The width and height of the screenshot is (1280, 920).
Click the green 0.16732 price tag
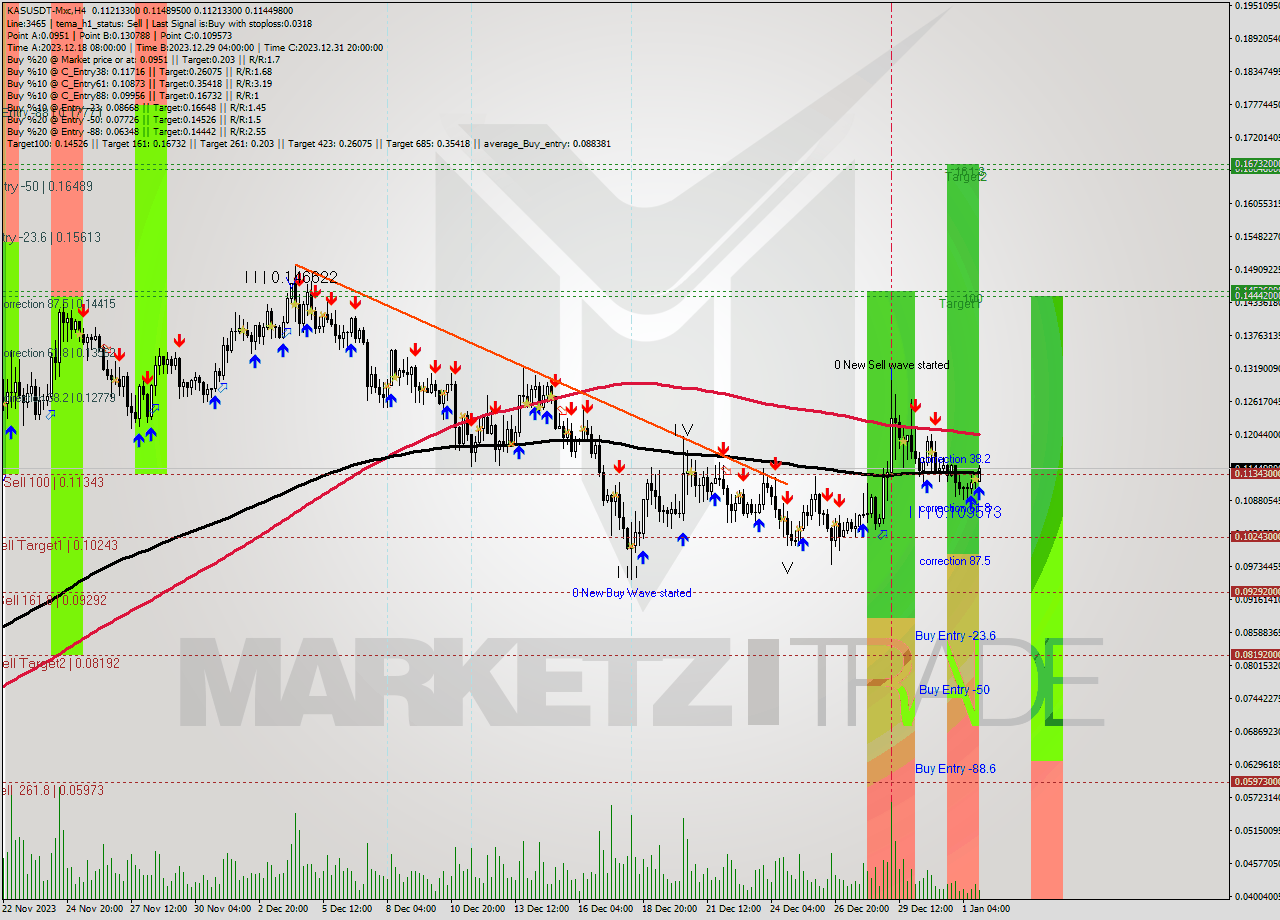pos(1256,163)
